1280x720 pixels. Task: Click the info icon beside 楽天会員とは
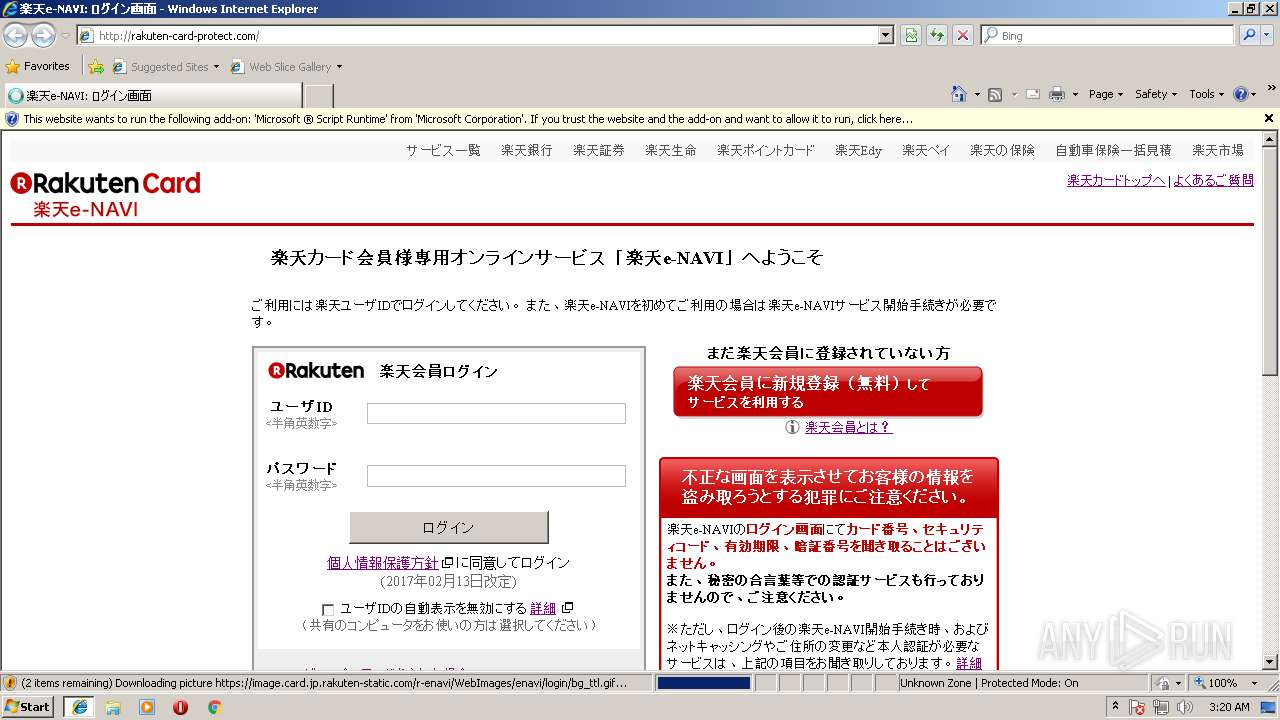click(792, 427)
